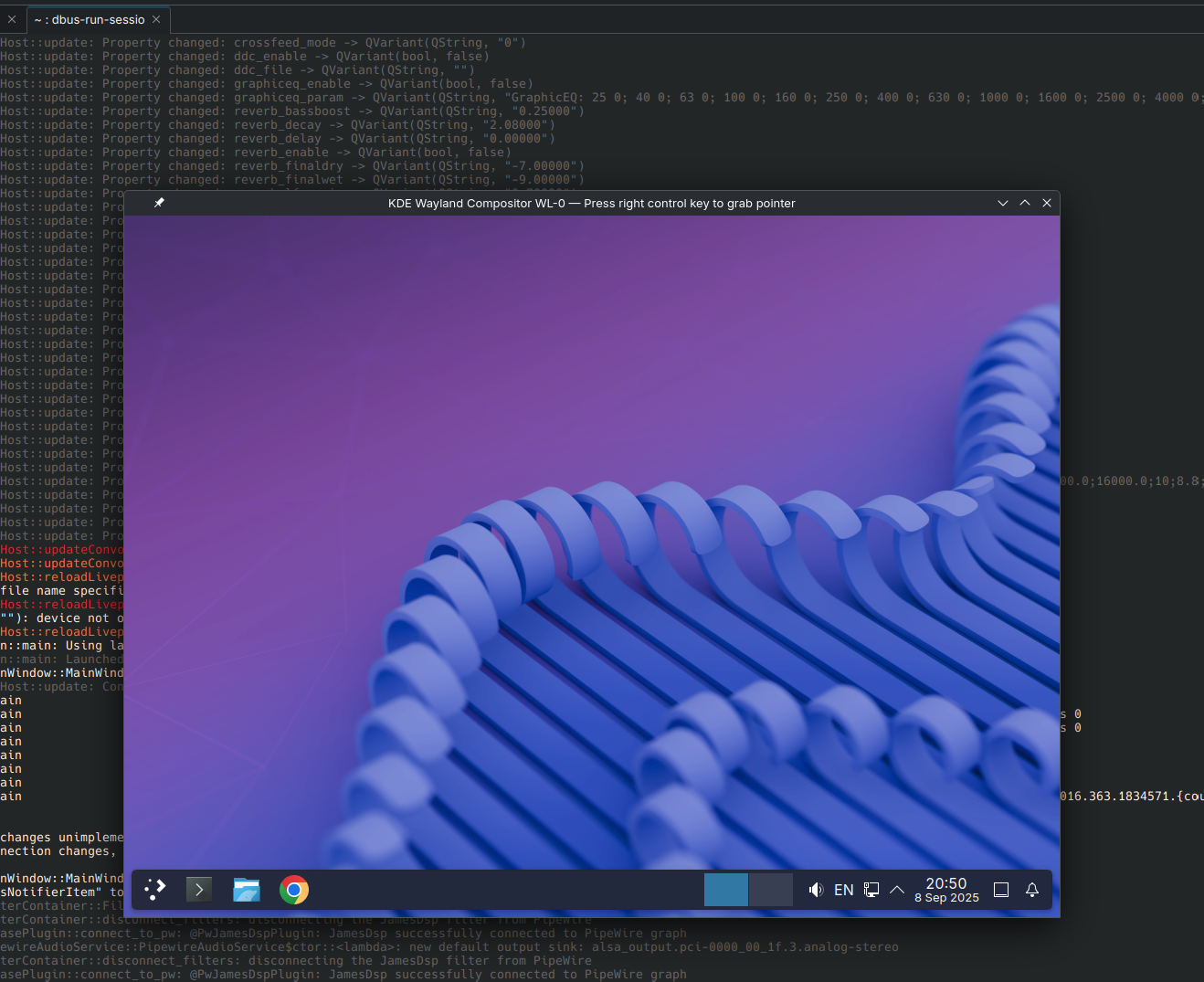Launch Google Chrome from the panel

coord(294,890)
